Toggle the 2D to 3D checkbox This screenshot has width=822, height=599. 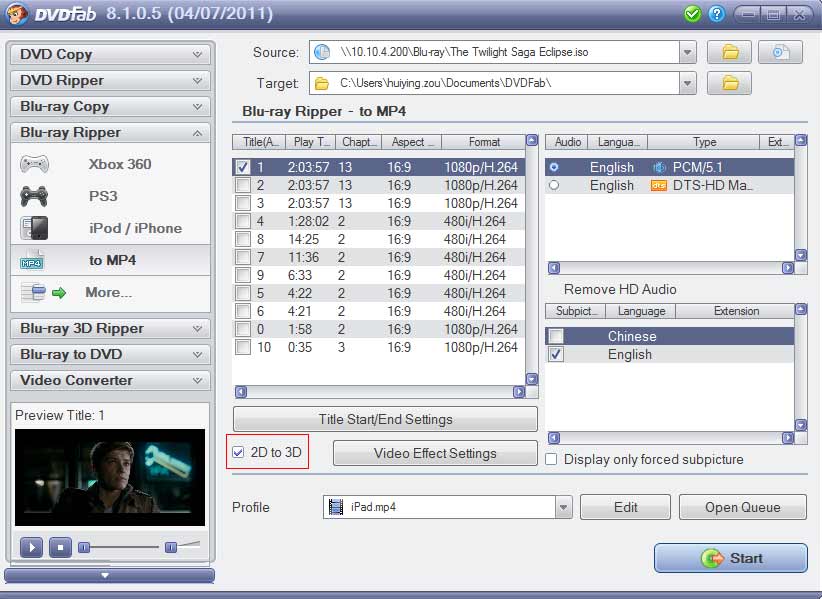pyautogui.click(x=239, y=452)
